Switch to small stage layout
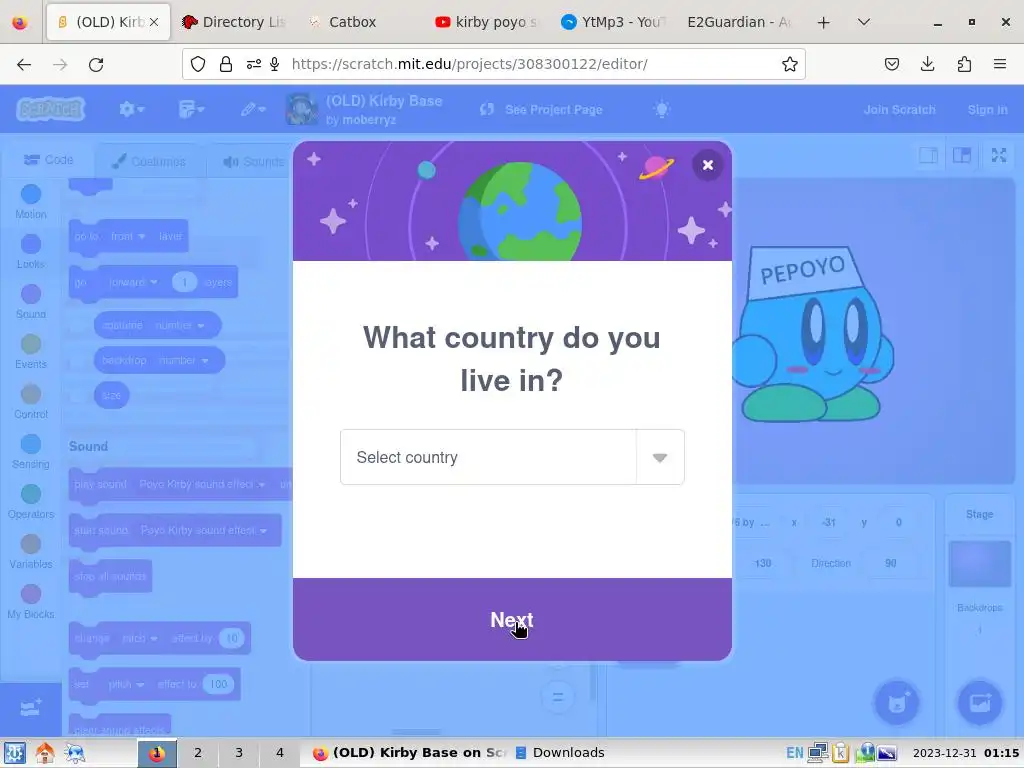 pos(928,155)
